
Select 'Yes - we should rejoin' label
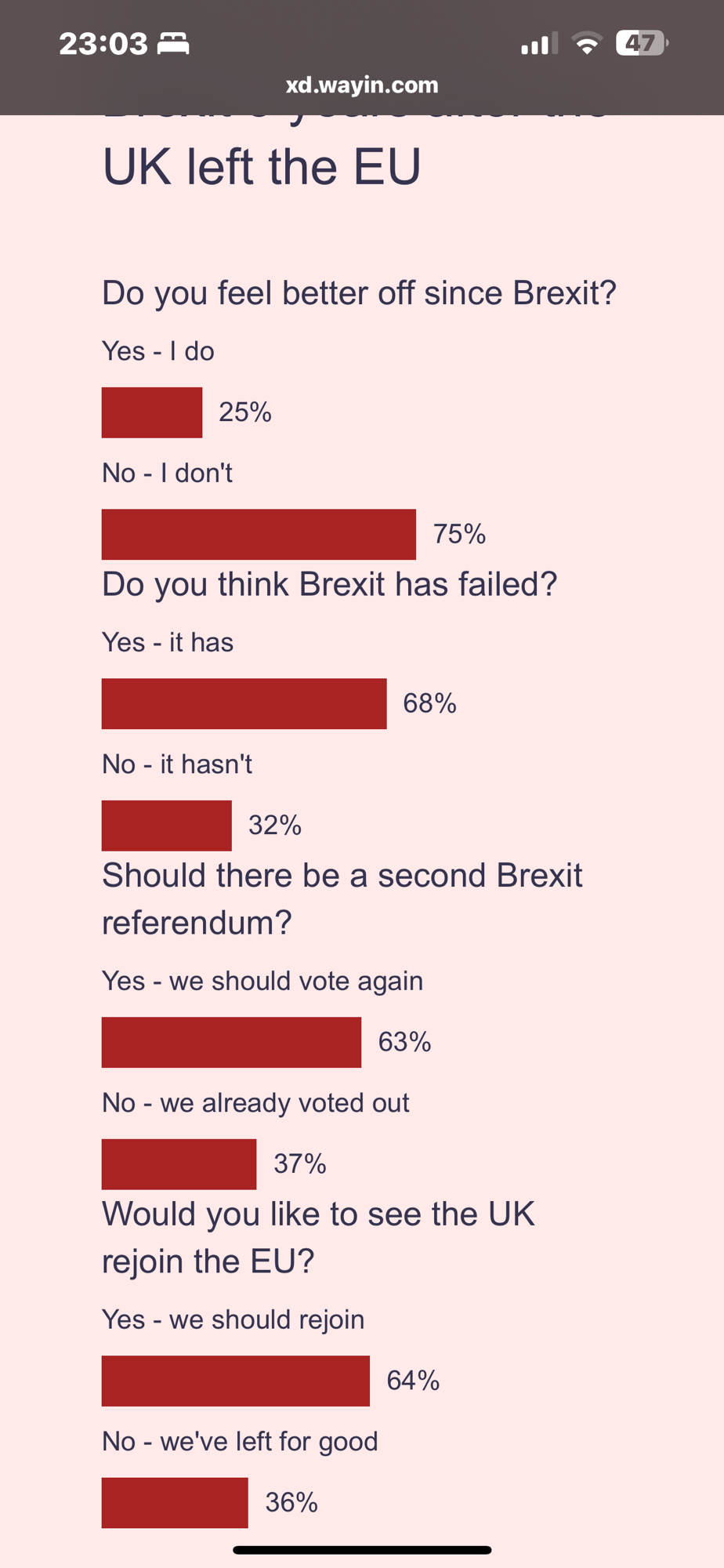click(233, 1319)
